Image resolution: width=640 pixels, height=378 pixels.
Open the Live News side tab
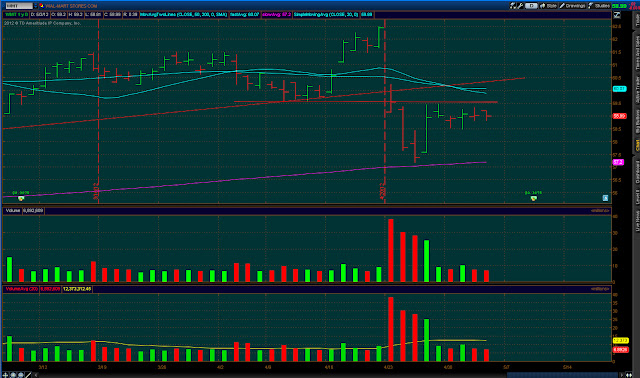[637, 221]
